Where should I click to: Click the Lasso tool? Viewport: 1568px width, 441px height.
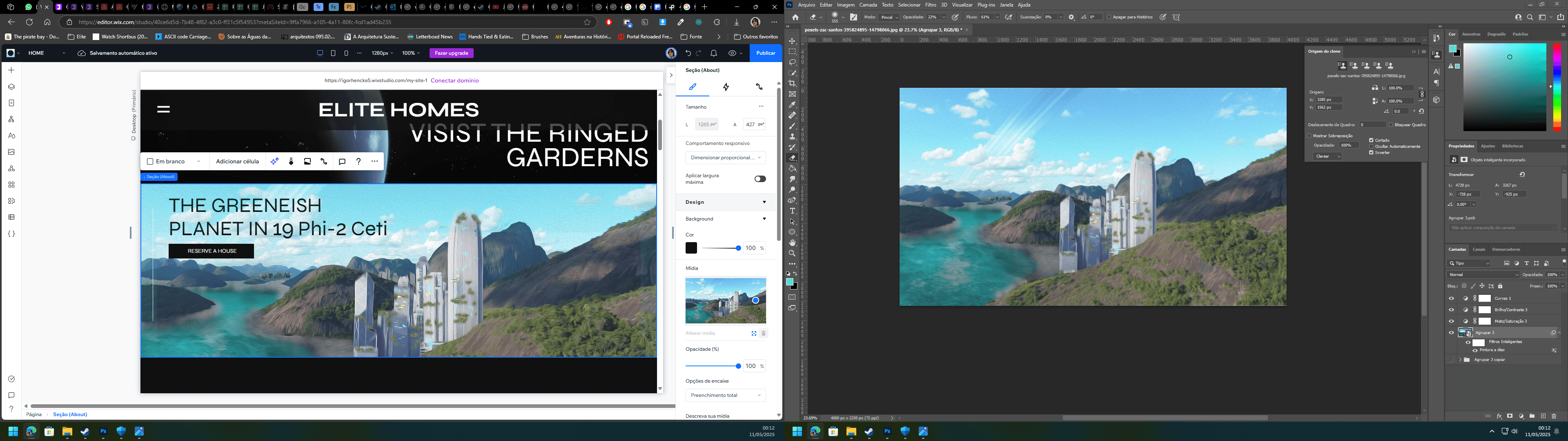(792, 62)
